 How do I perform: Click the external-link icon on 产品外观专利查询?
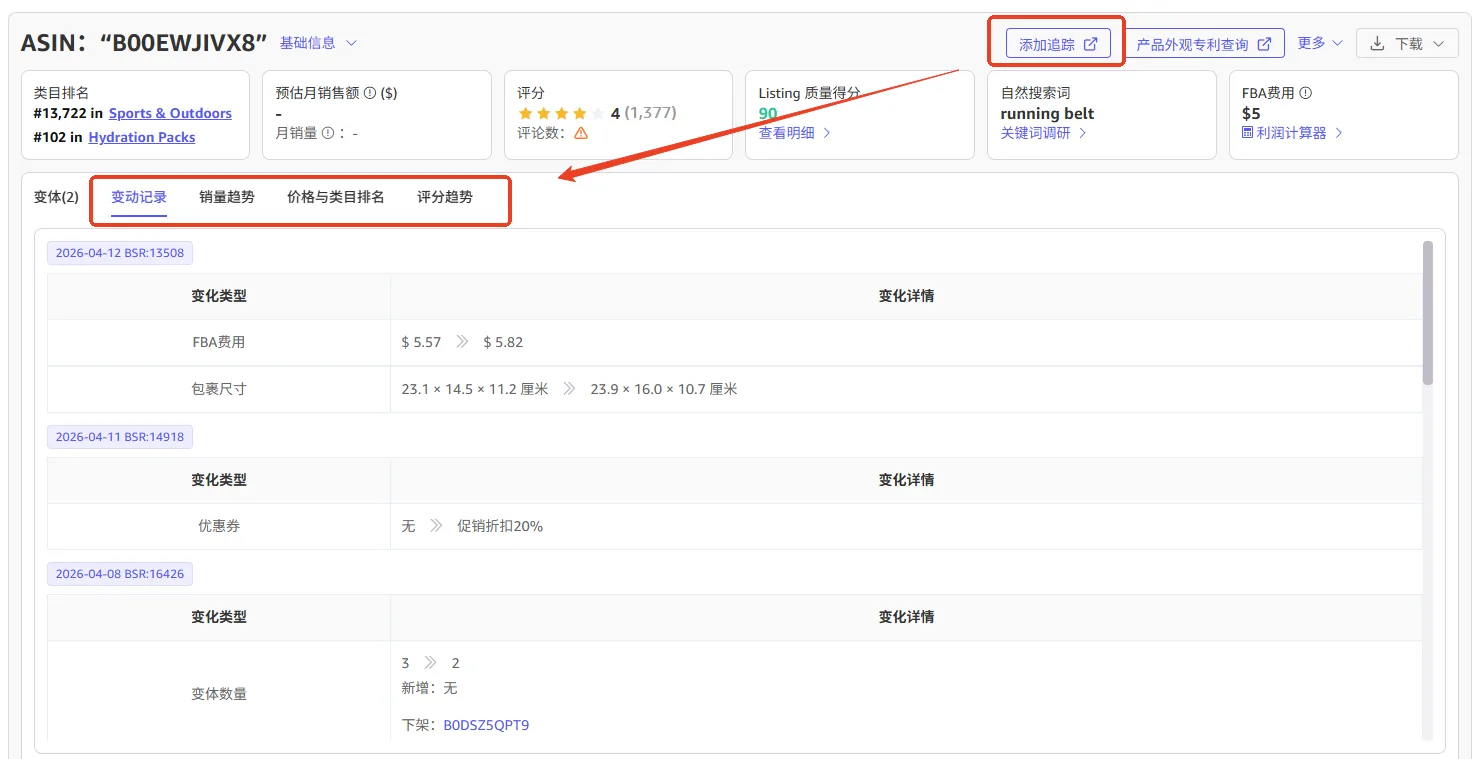tap(1264, 44)
